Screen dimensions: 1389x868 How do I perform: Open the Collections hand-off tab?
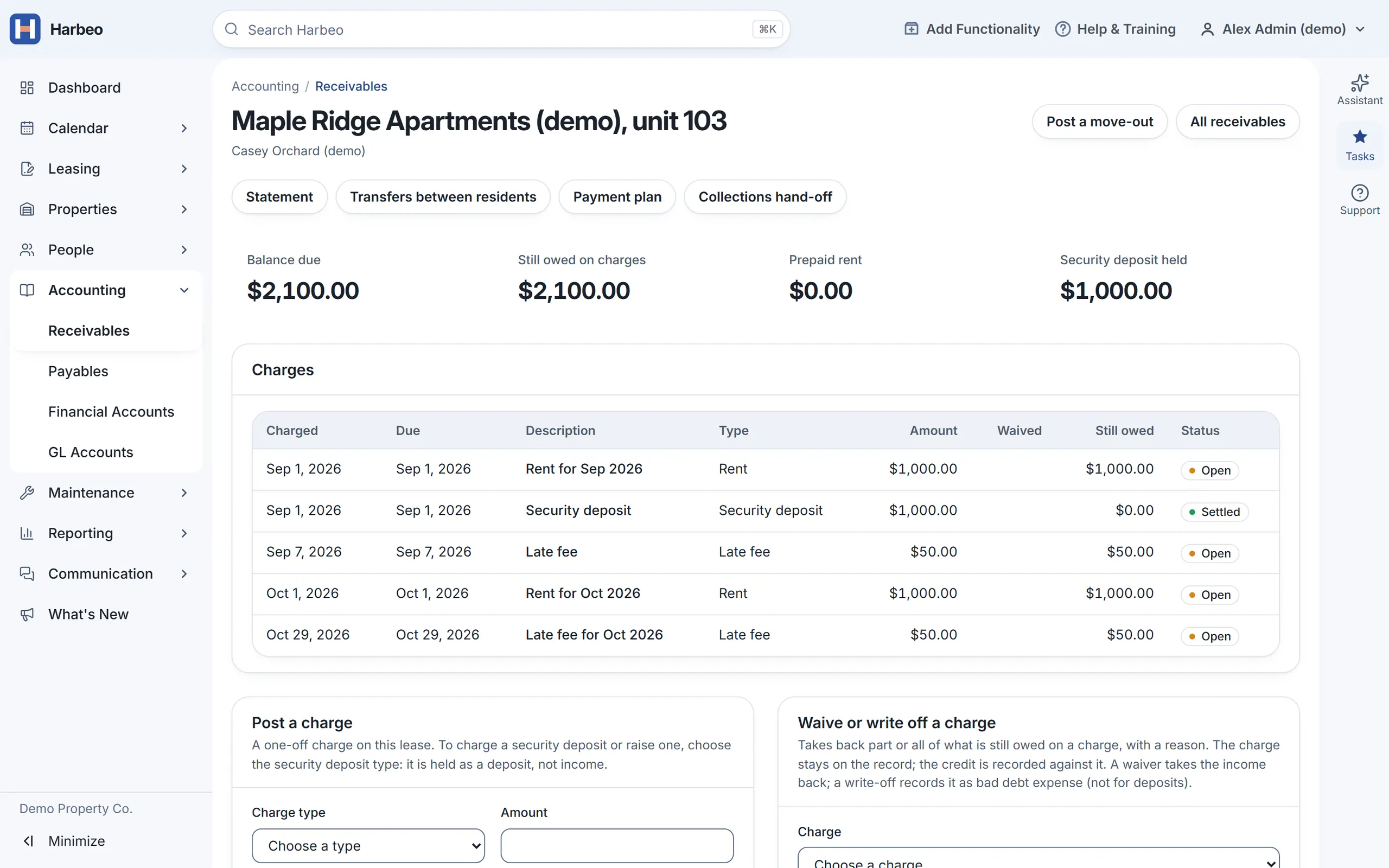coord(764,197)
